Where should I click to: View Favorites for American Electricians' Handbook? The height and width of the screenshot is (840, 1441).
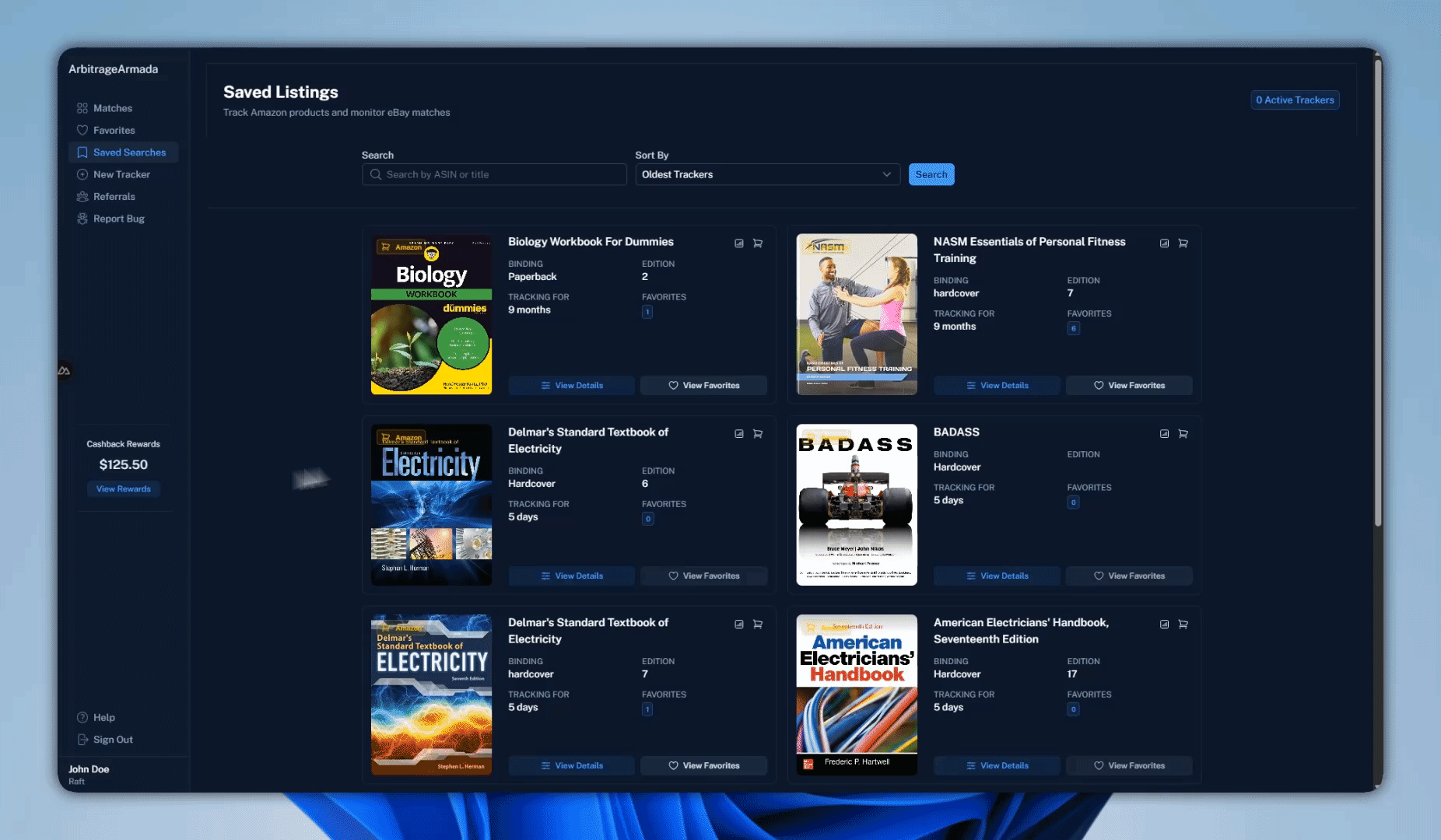[x=1129, y=765]
